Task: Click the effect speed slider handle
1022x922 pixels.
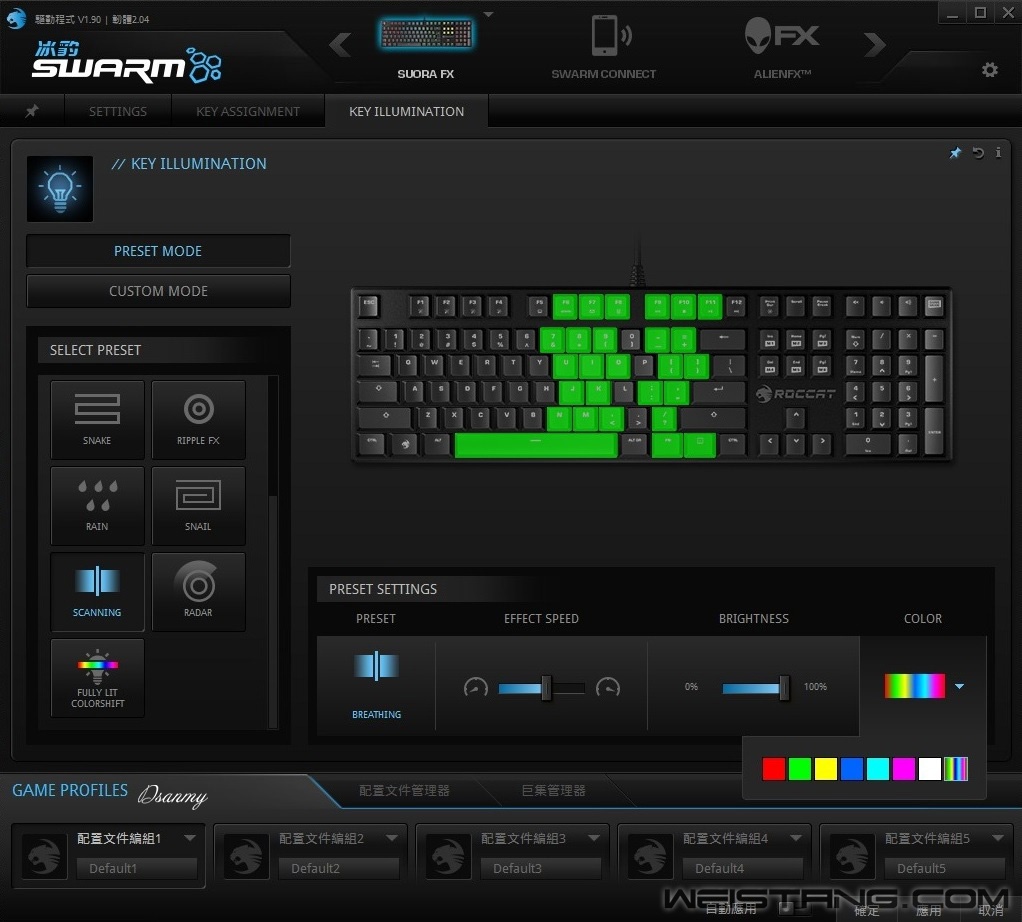Action: pyautogui.click(x=546, y=688)
